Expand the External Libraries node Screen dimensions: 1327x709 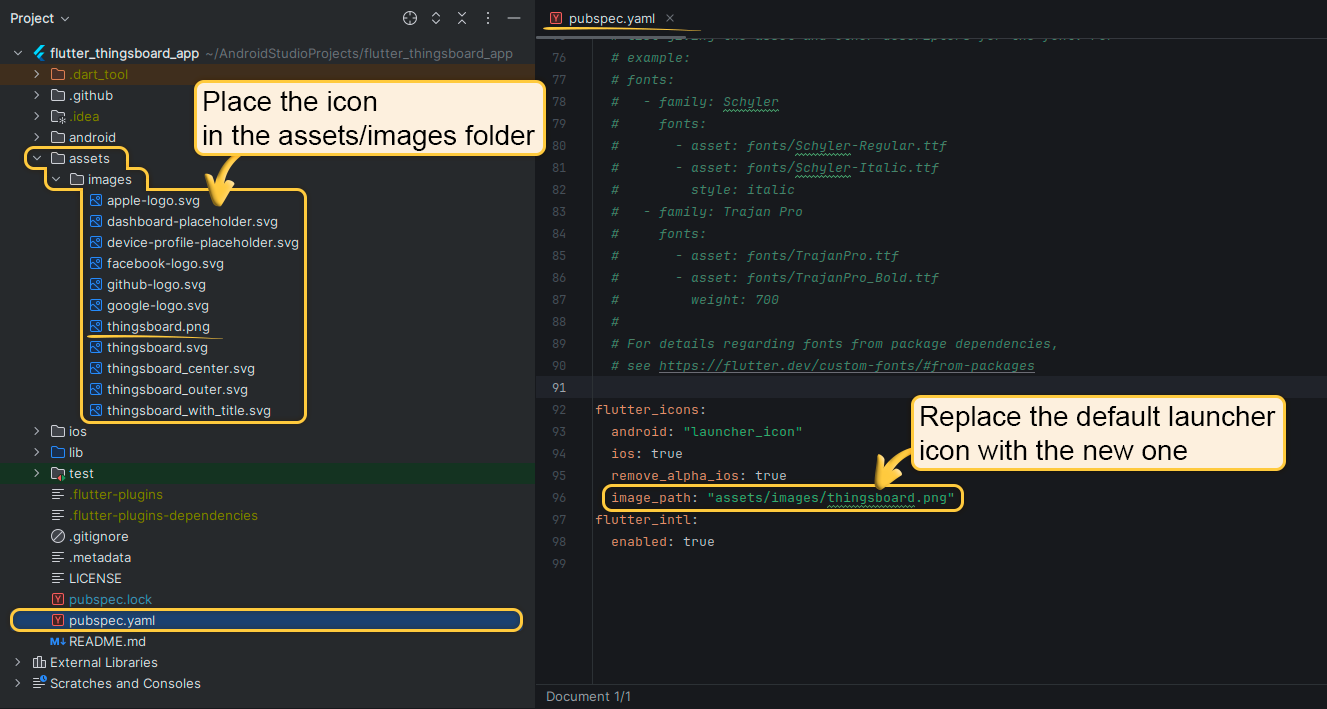click(x=18, y=662)
